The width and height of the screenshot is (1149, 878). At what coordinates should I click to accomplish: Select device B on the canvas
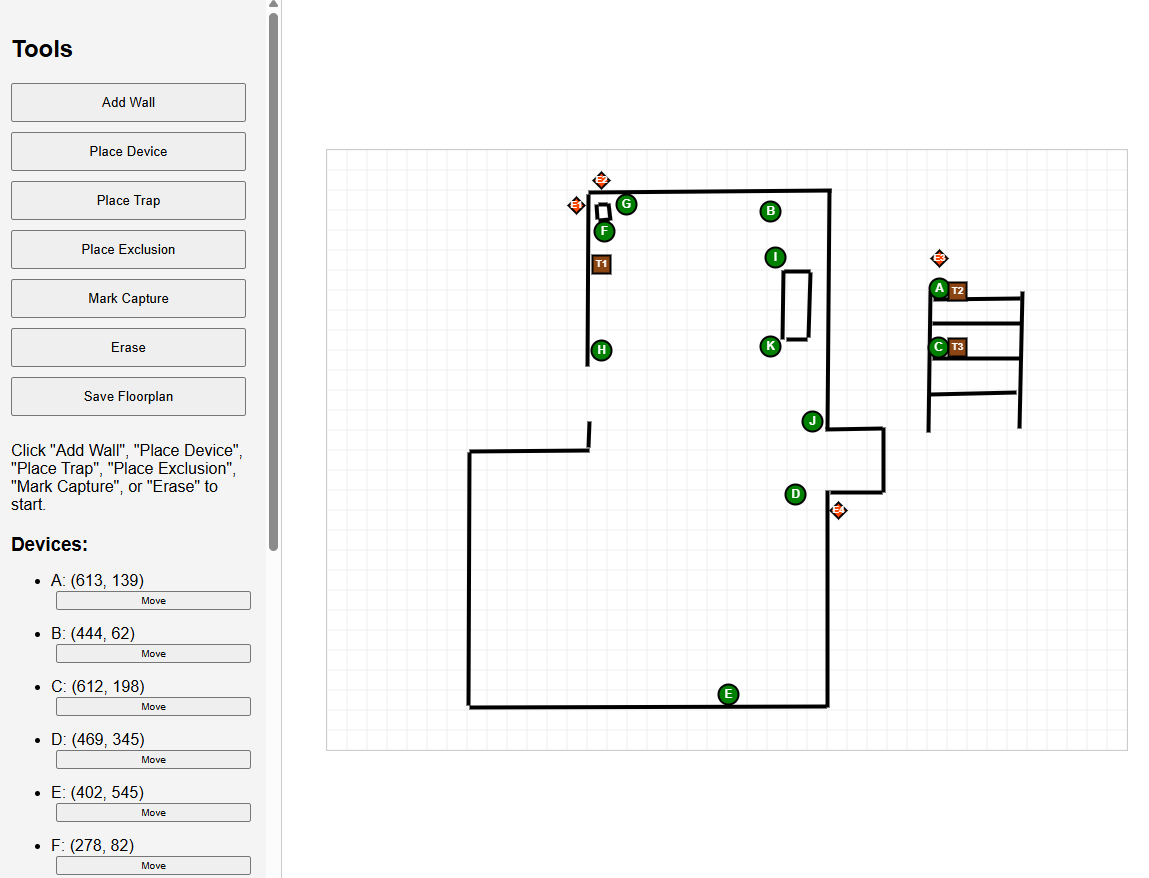pos(770,211)
